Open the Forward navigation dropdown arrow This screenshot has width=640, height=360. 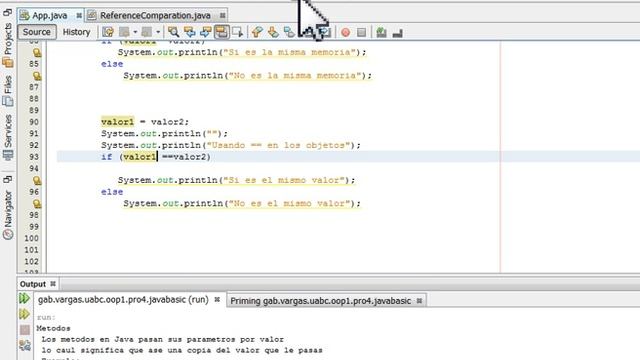[x=158, y=32]
